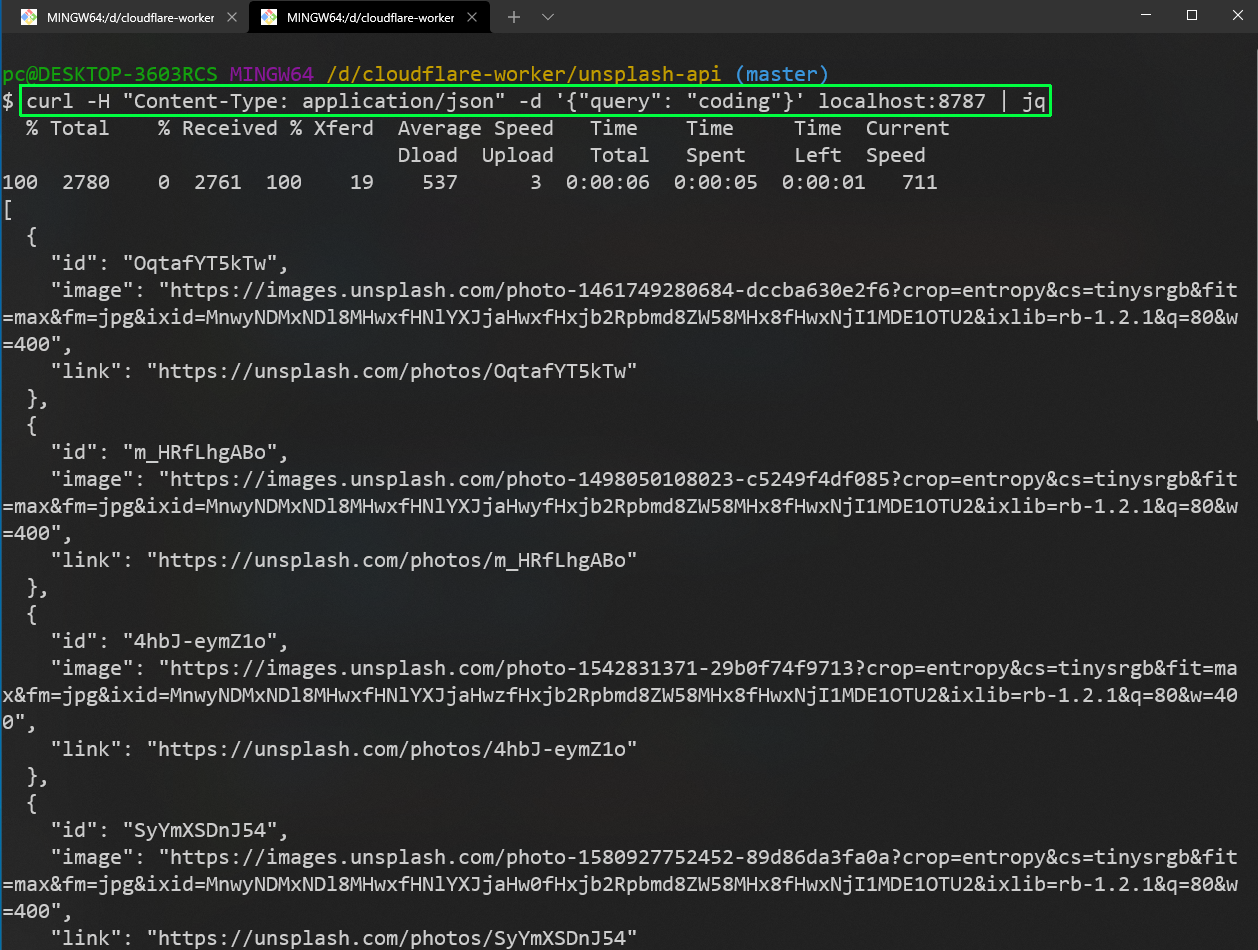Click the Current Speed value 711
This screenshot has width=1258, height=950.
pos(919,183)
